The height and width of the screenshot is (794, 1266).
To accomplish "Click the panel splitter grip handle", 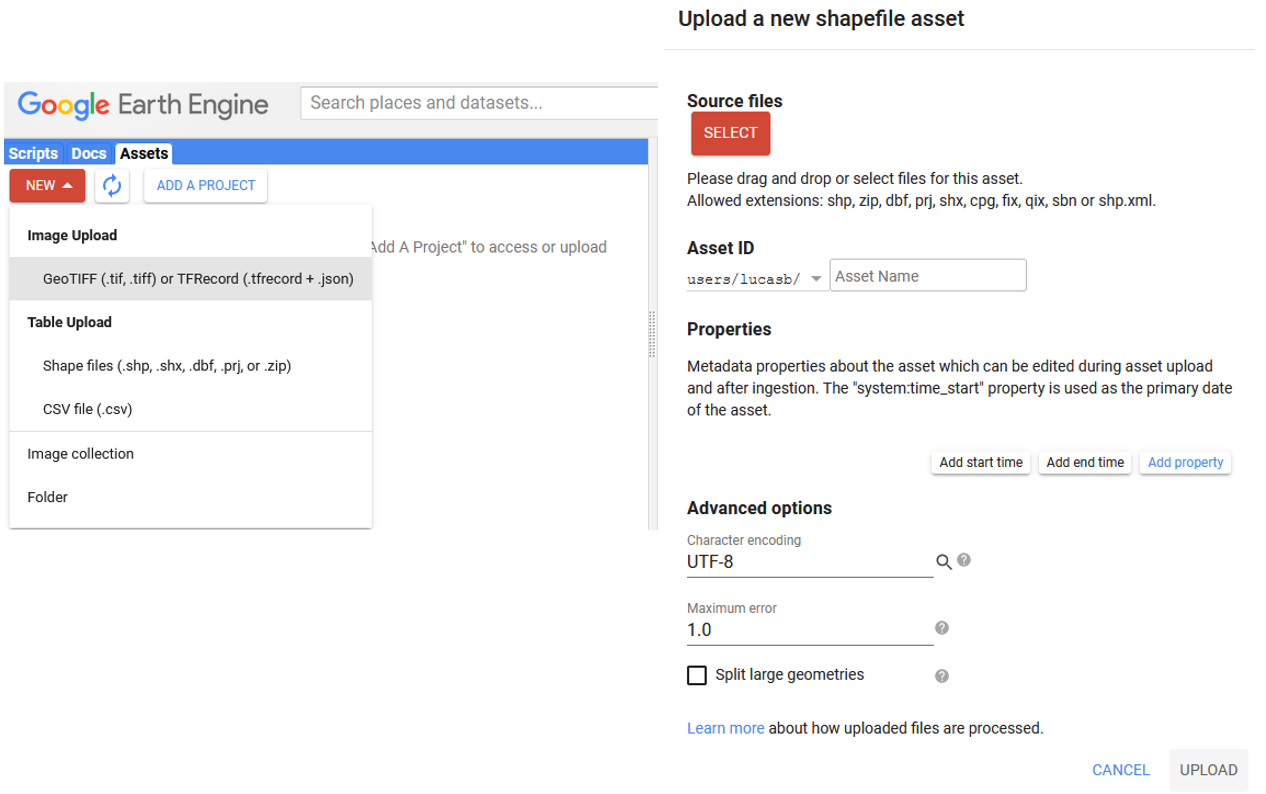I will tap(653, 334).
